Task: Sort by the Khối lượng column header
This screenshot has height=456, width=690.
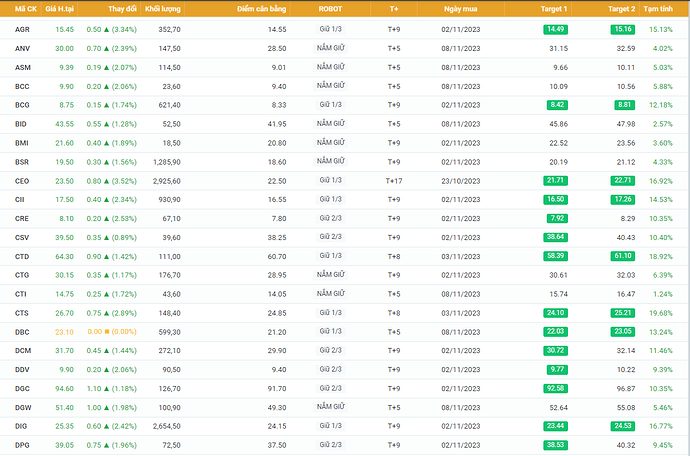Action: coord(162,9)
